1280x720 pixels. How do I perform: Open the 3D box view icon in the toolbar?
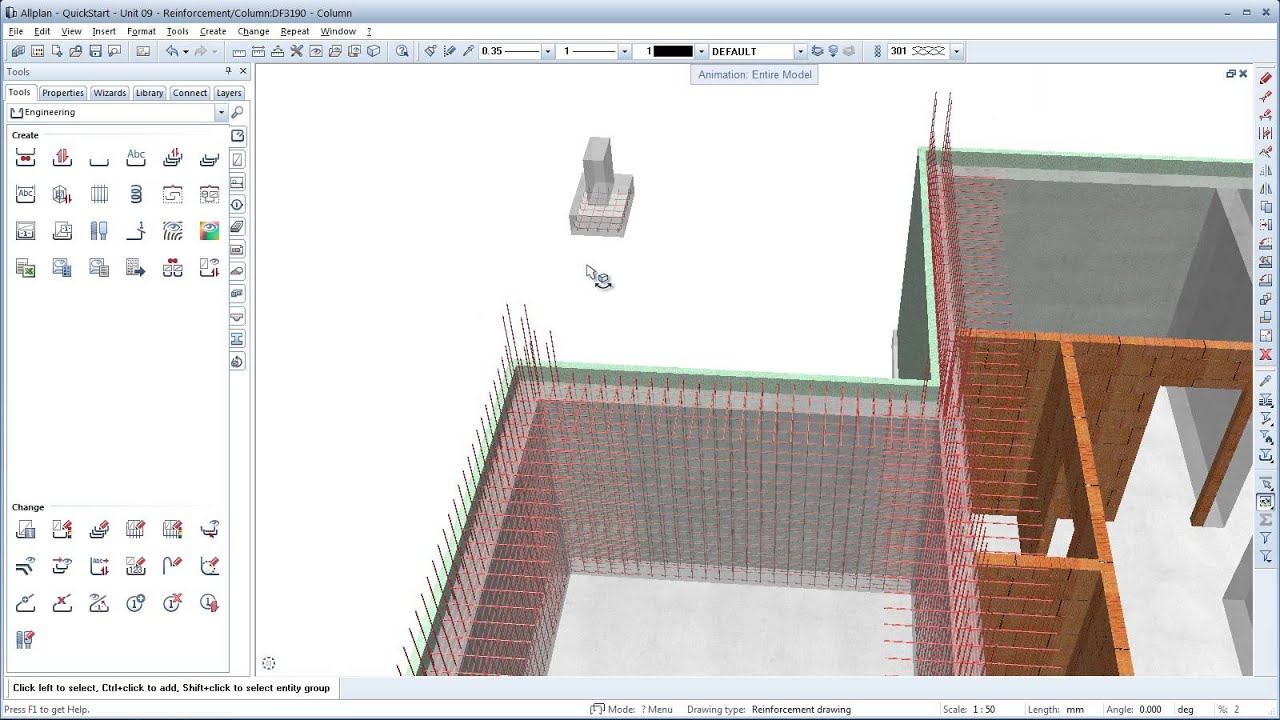(x=373, y=51)
